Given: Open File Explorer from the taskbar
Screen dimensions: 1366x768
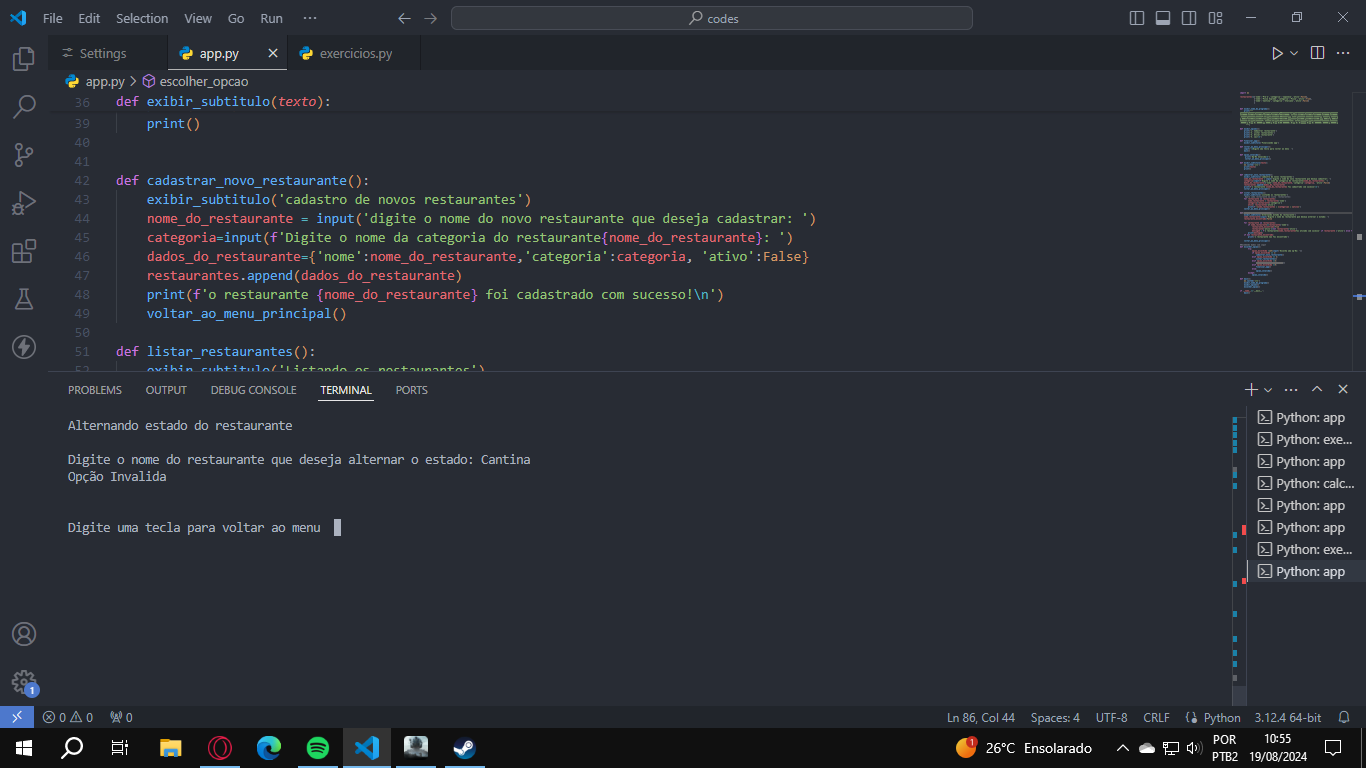Looking at the screenshot, I should tap(171, 748).
